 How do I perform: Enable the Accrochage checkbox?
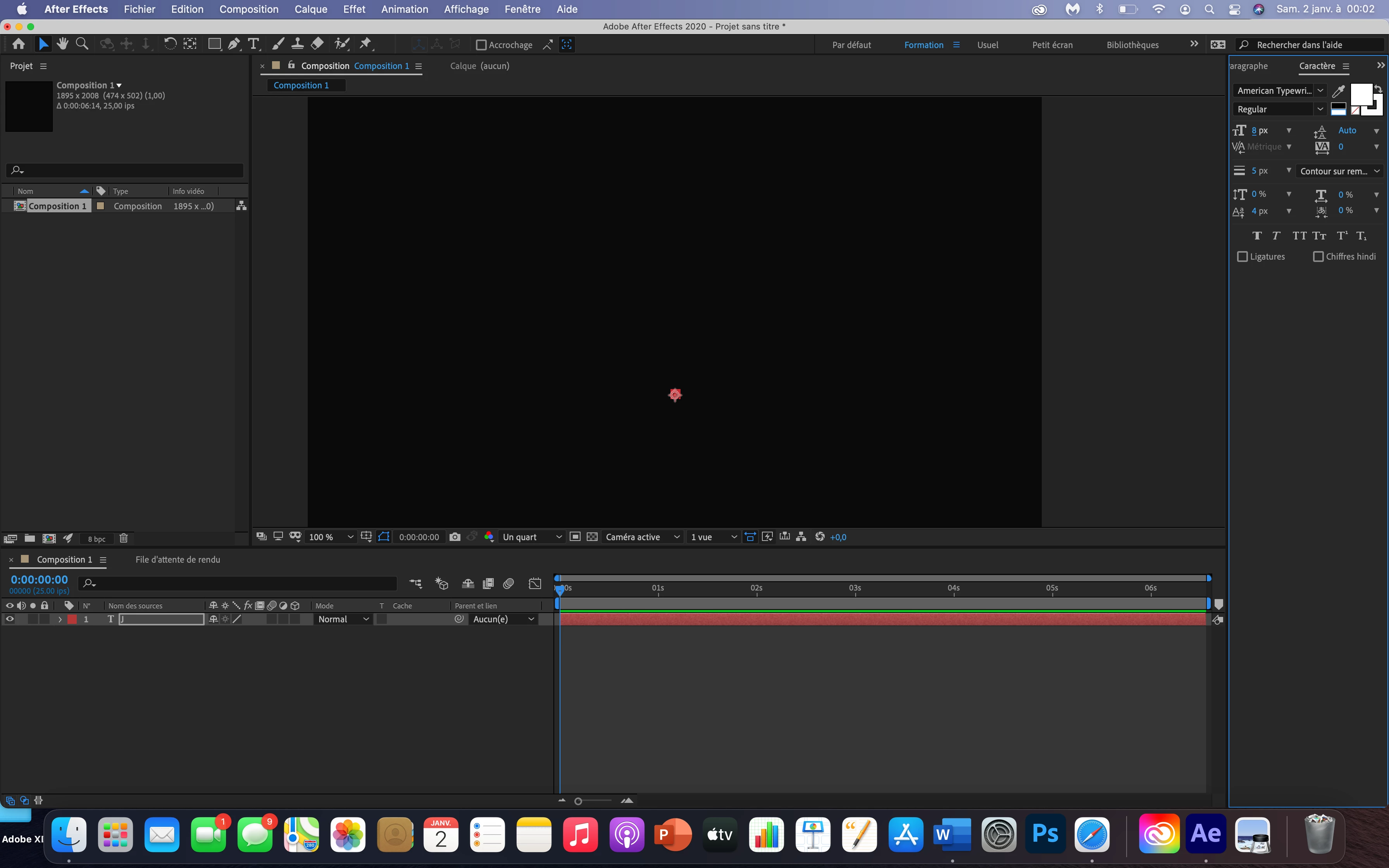482,45
